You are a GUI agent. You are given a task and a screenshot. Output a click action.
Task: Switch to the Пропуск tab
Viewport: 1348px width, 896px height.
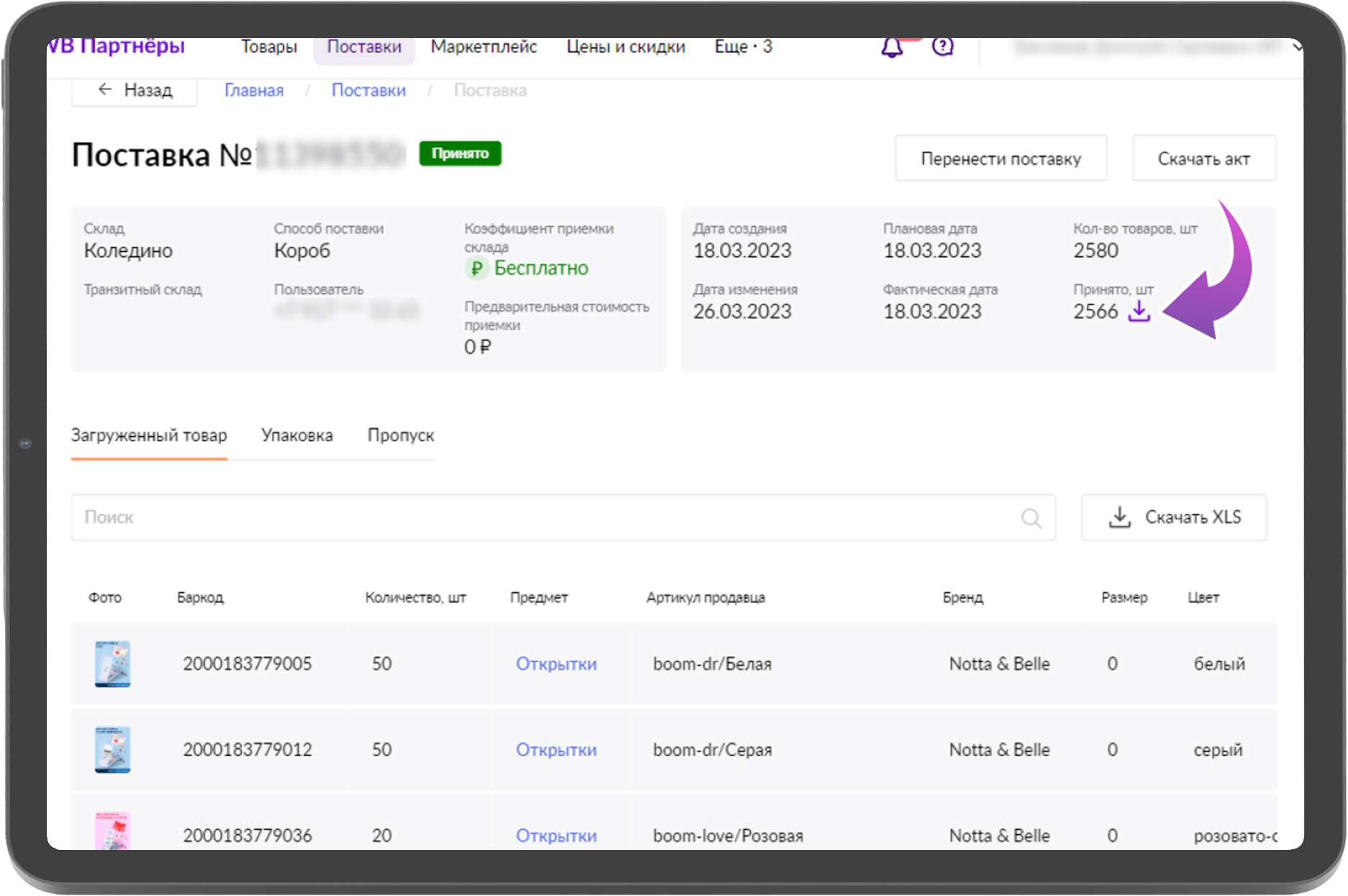400,435
